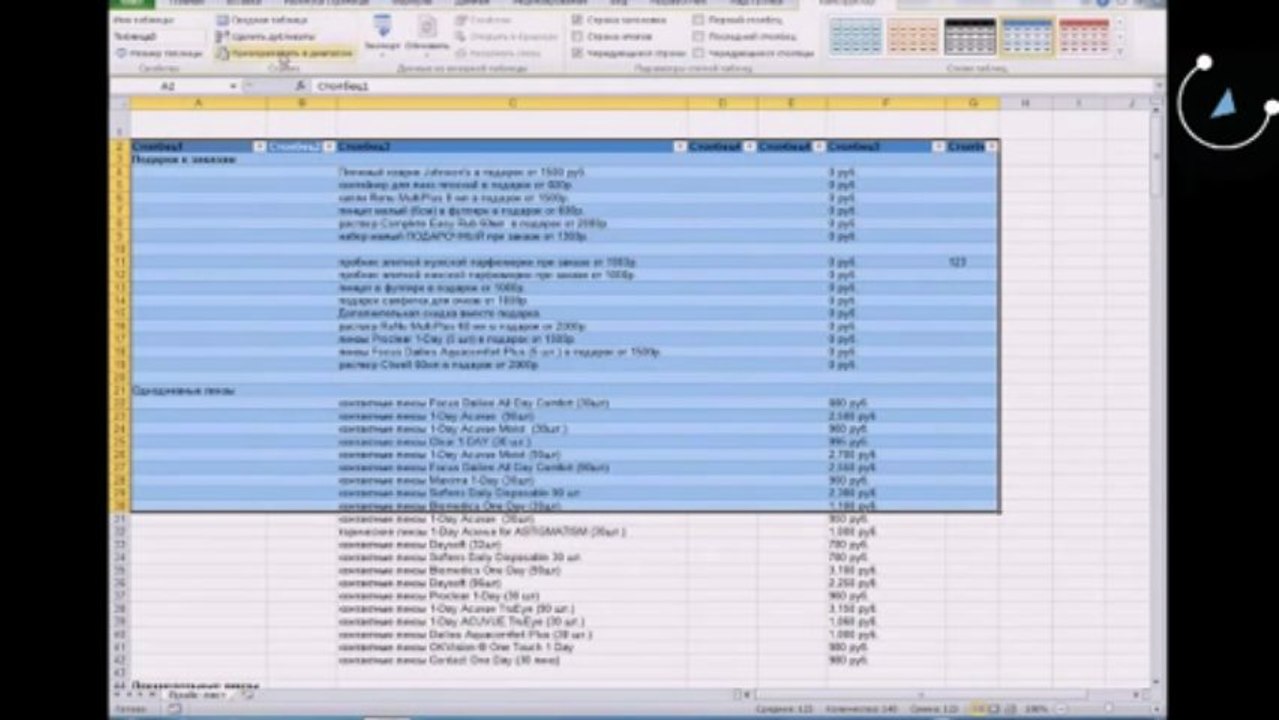Enable the Последний столбец checkbox

[698, 36]
